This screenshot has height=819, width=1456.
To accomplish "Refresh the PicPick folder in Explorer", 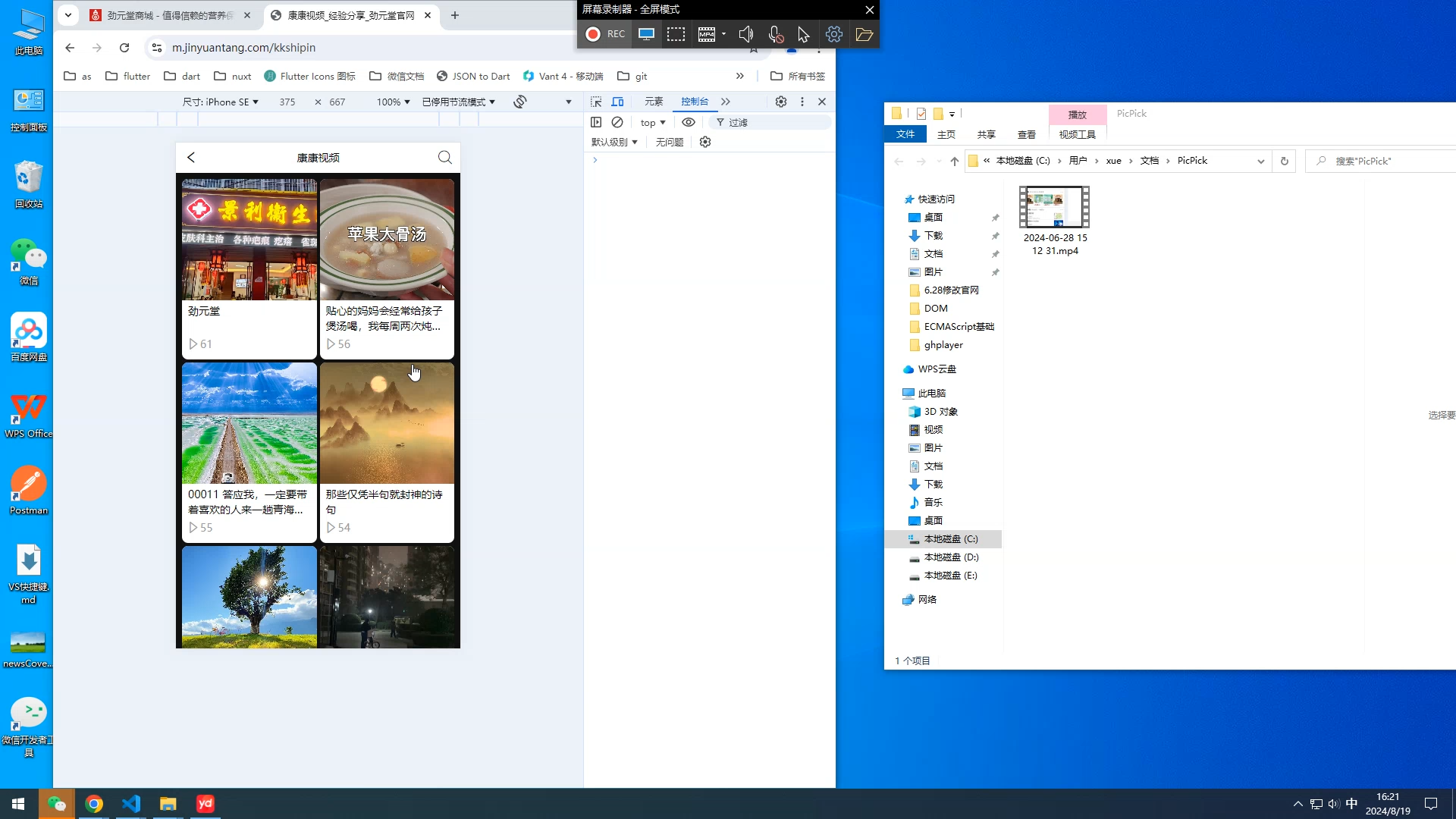I will 1285,161.
